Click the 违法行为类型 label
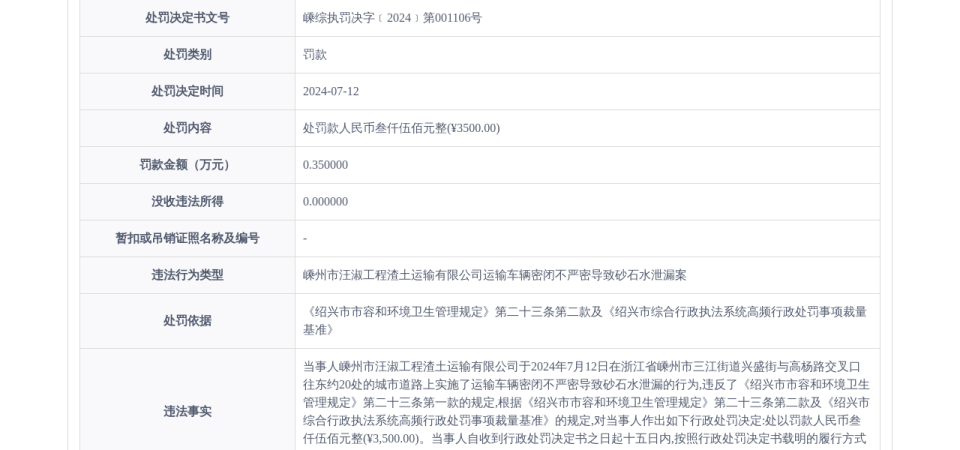Viewport: 960px width, 450px height. click(x=187, y=275)
